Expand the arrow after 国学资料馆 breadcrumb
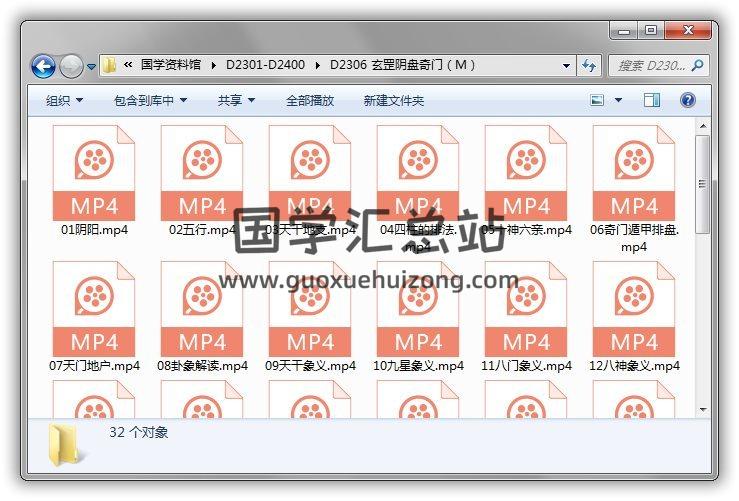 (214, 66)
